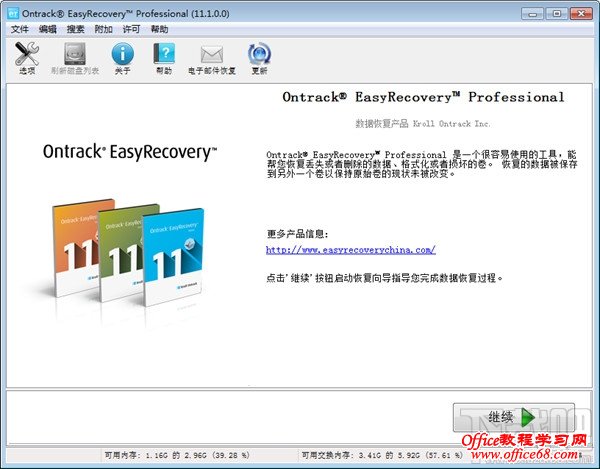Open the 编辑 menu
Screen dimensions: 600x469
[x=48, y=29]
